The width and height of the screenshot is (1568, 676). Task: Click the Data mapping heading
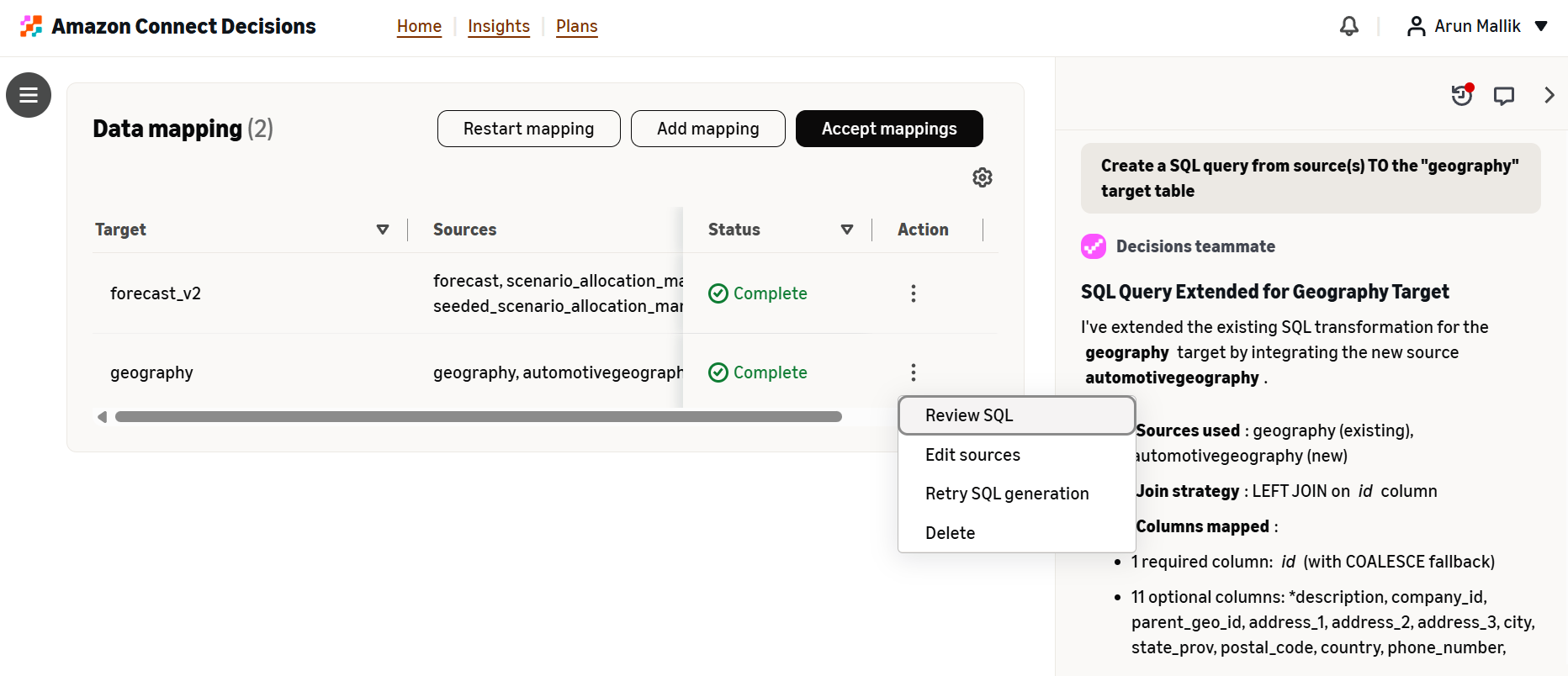point(183,129)
